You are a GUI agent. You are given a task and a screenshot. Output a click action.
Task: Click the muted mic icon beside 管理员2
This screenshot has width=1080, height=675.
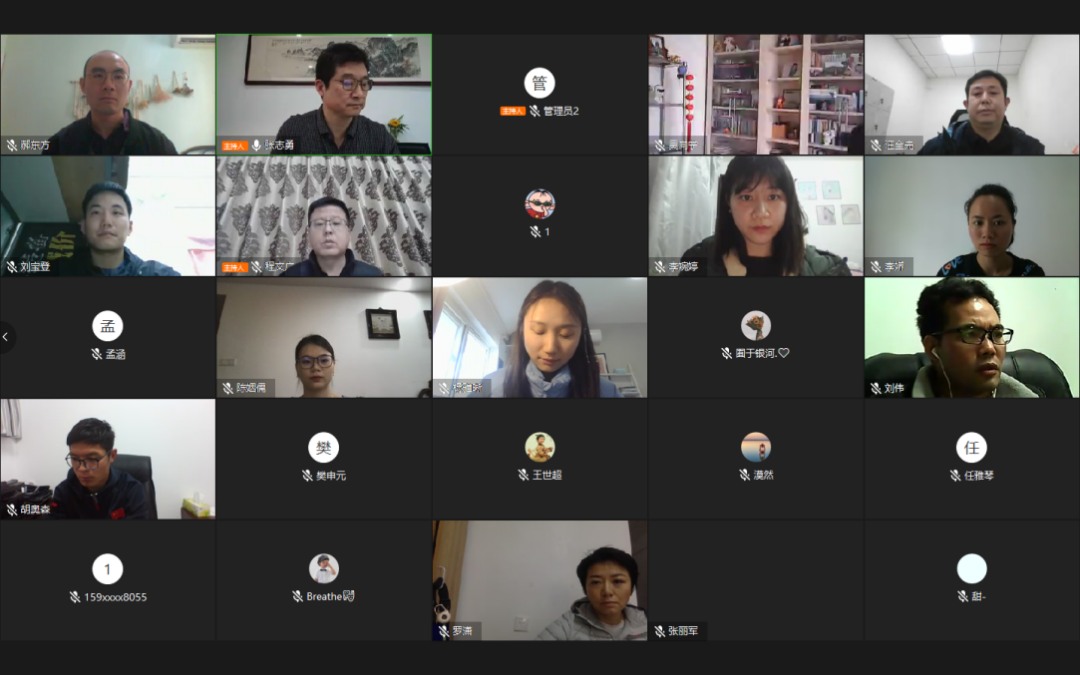534,111
